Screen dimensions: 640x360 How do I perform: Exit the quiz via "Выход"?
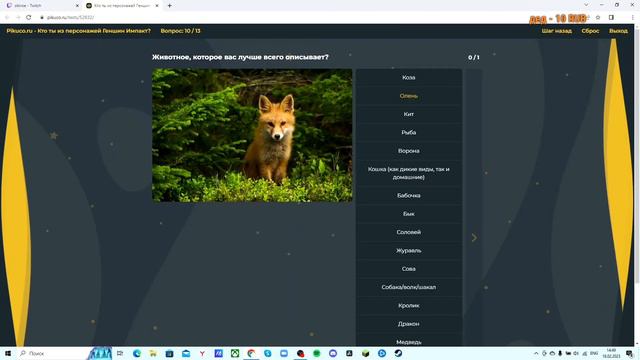coord(618,31)
